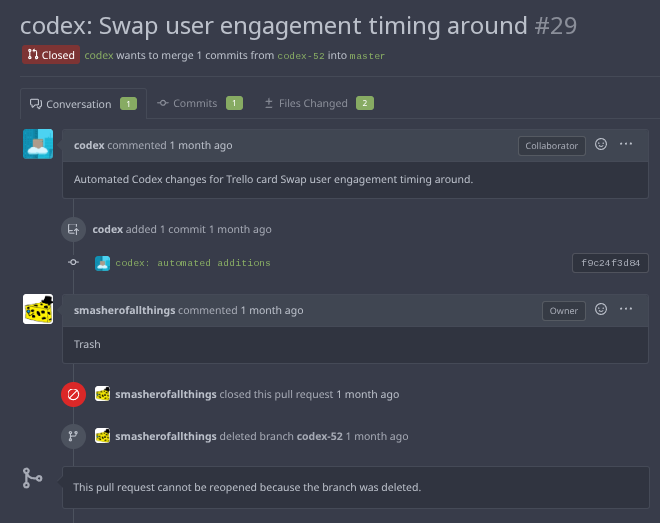
Task: Click the Closed status badge
Action: pos(51,55)
